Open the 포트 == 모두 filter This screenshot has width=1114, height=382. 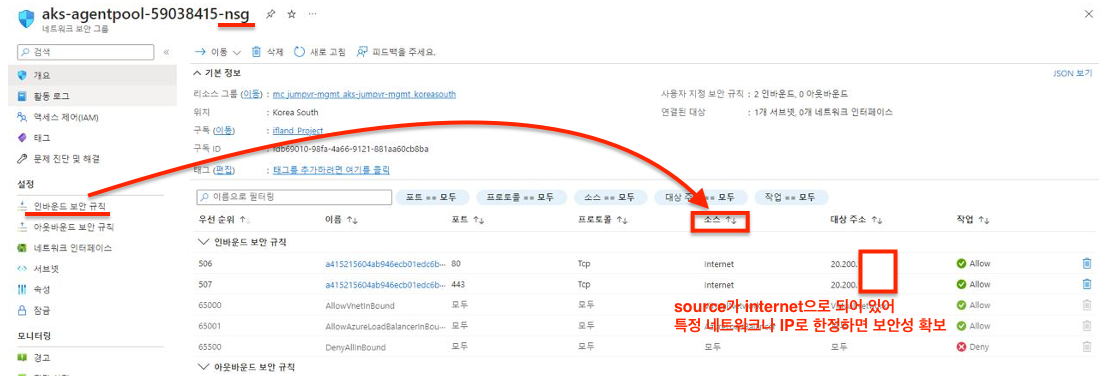tap(431, 197)
